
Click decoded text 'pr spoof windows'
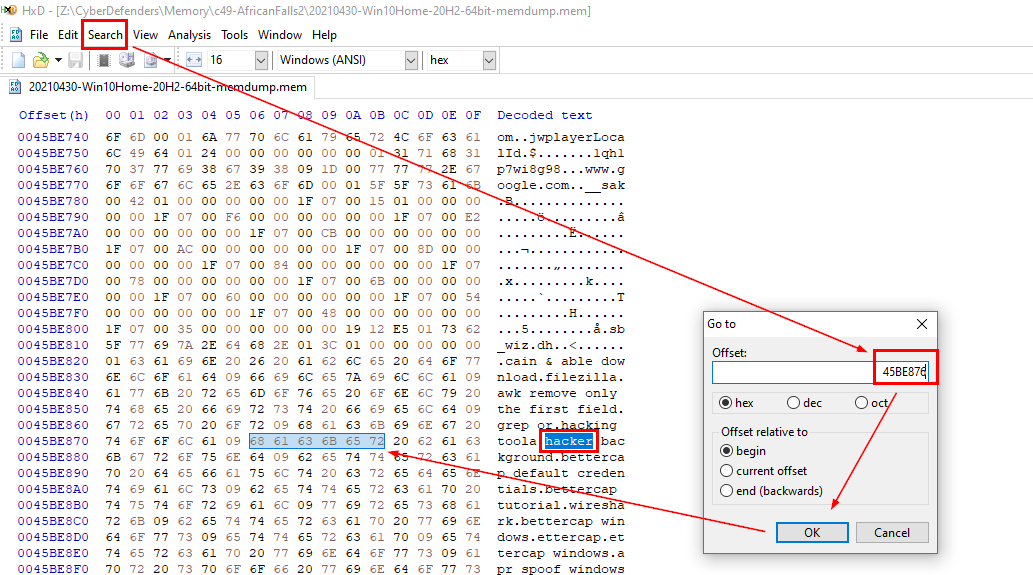click(x=561, y=568)
